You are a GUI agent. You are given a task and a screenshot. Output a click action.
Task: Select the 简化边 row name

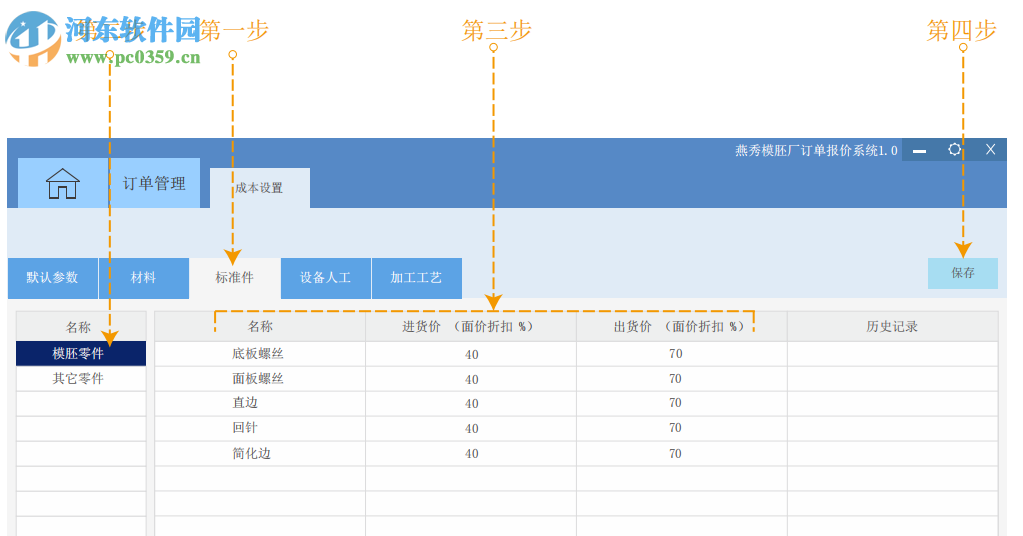[251, 453]
